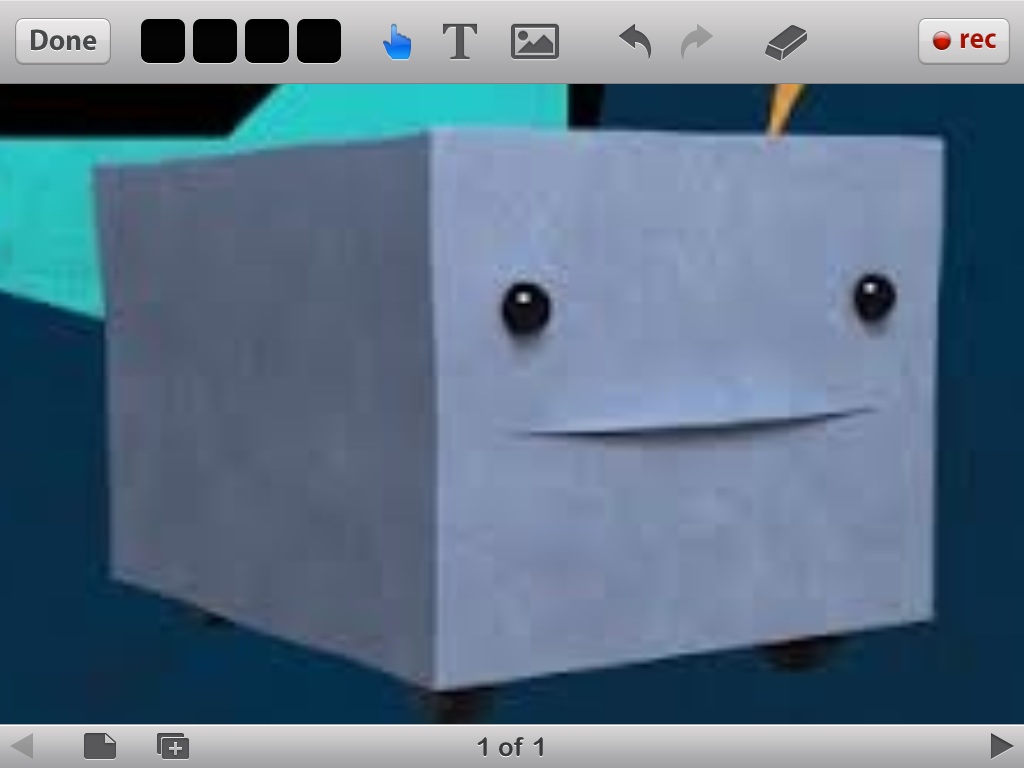Image resolution: width=1024 pixels, height=768 pixels.
Task: Choose the blue pointer hand tool
Action: click(x=397, y=42)
